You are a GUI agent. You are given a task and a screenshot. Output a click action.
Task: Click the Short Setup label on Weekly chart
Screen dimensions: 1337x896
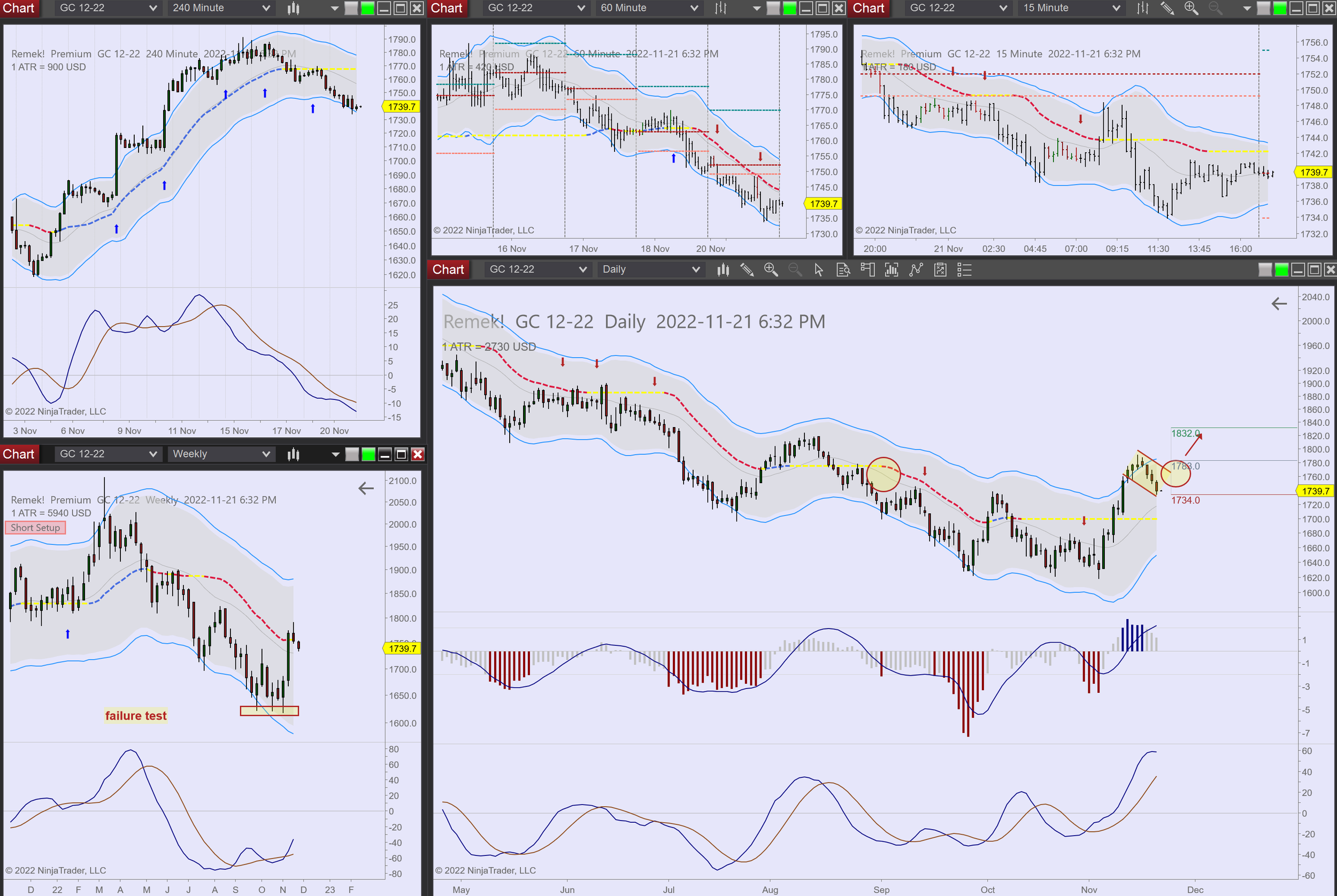point(35,528)
